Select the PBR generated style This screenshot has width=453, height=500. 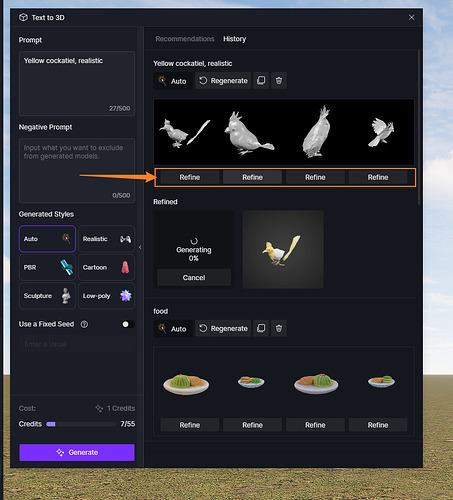pos(47,267)
